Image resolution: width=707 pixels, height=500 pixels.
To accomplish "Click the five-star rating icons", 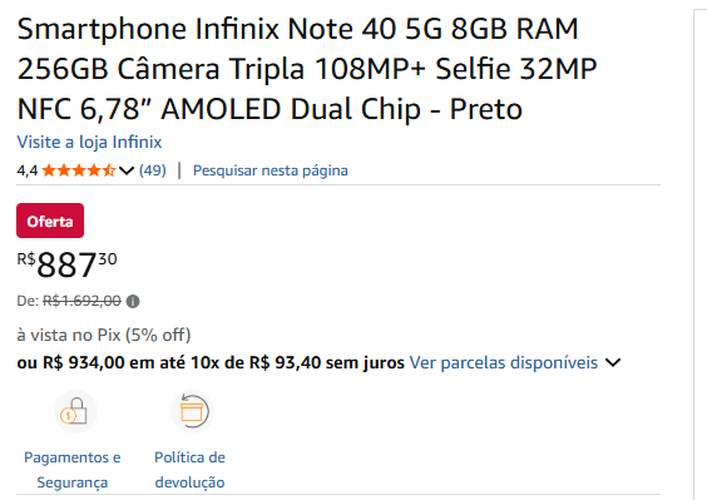I will (x=79, y=170).
